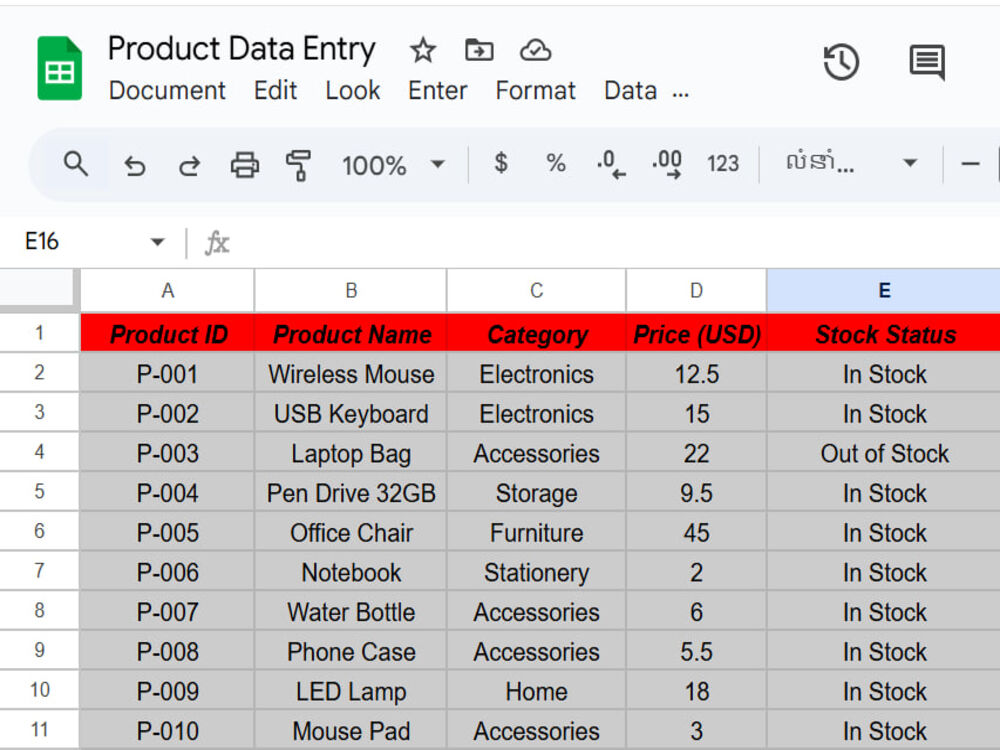This screenshot has height=750, width=1000.
Task: Star the Product Data Entry document
Action: tap(423, 50)
